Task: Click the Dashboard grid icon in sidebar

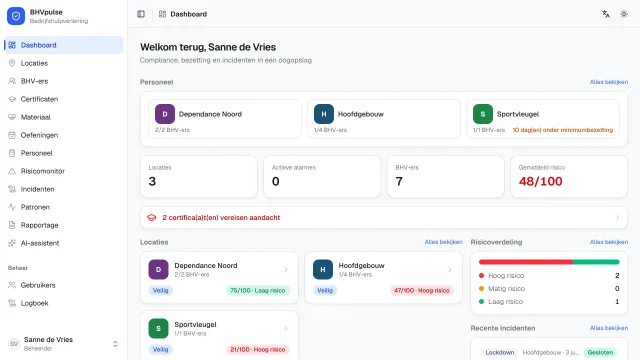Action: (x=12, y=45)
